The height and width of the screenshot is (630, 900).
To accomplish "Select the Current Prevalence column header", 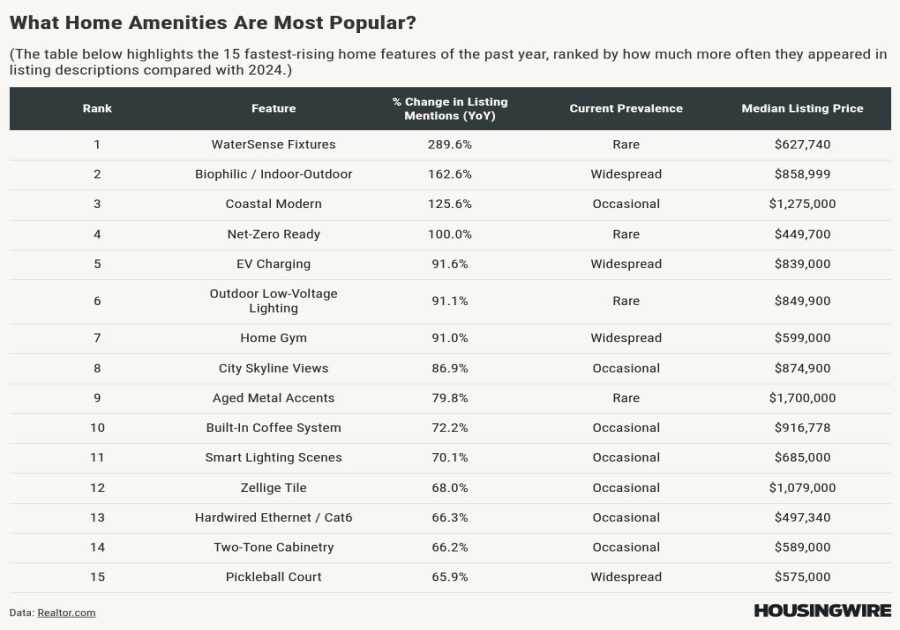I will pyautogui.click(x=626, y=108).
